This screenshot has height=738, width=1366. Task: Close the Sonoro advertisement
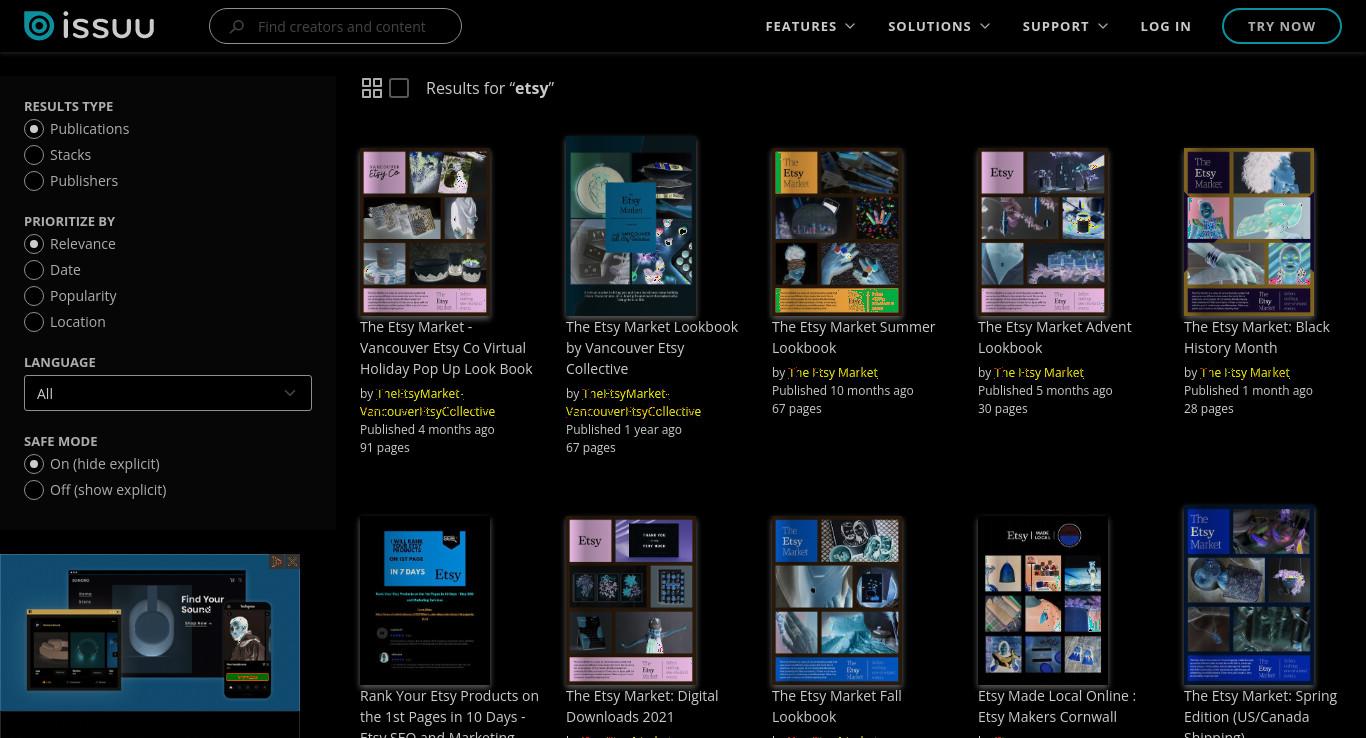pos(292,562)
